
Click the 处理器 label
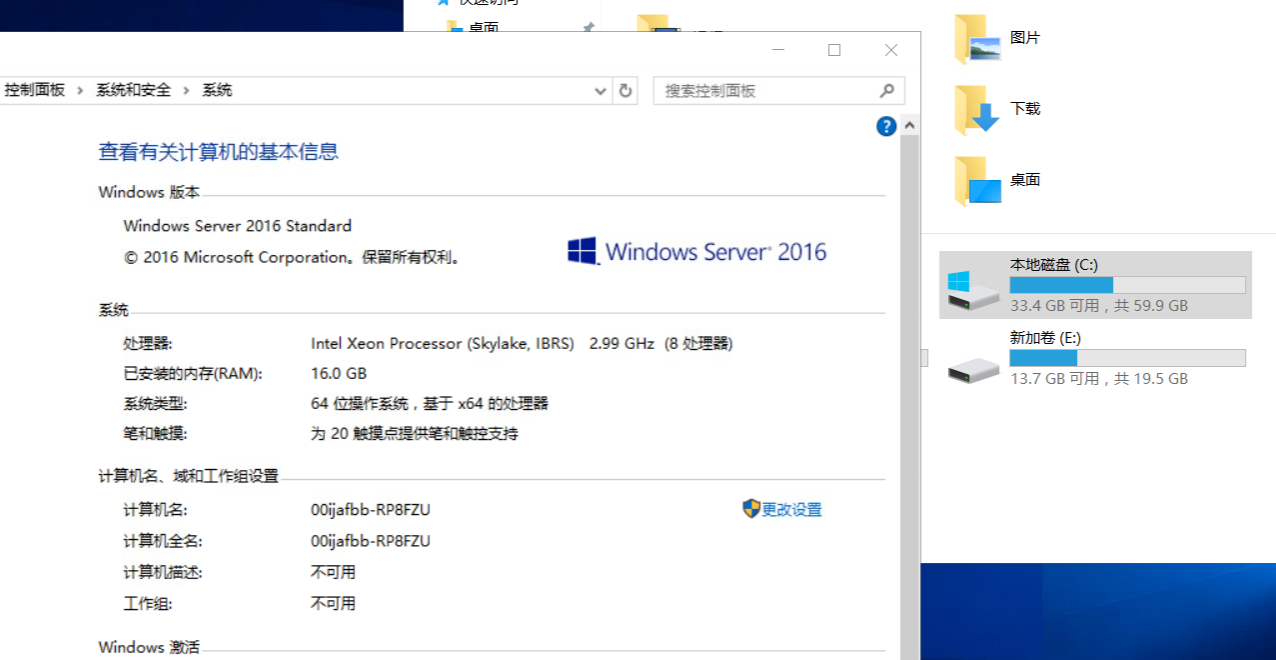[x=148, y=343]
